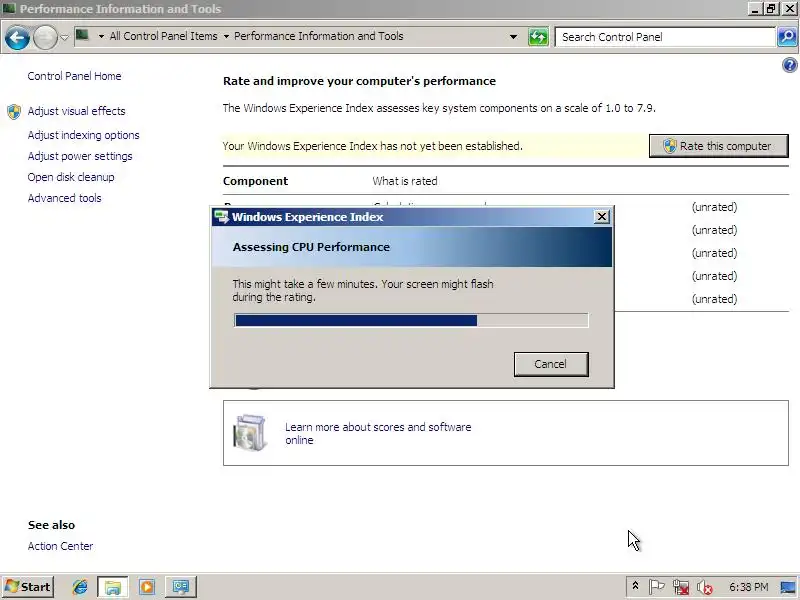Open Adjust indexing options
This screenshot has width=800, height=600.
pos(84,135)
